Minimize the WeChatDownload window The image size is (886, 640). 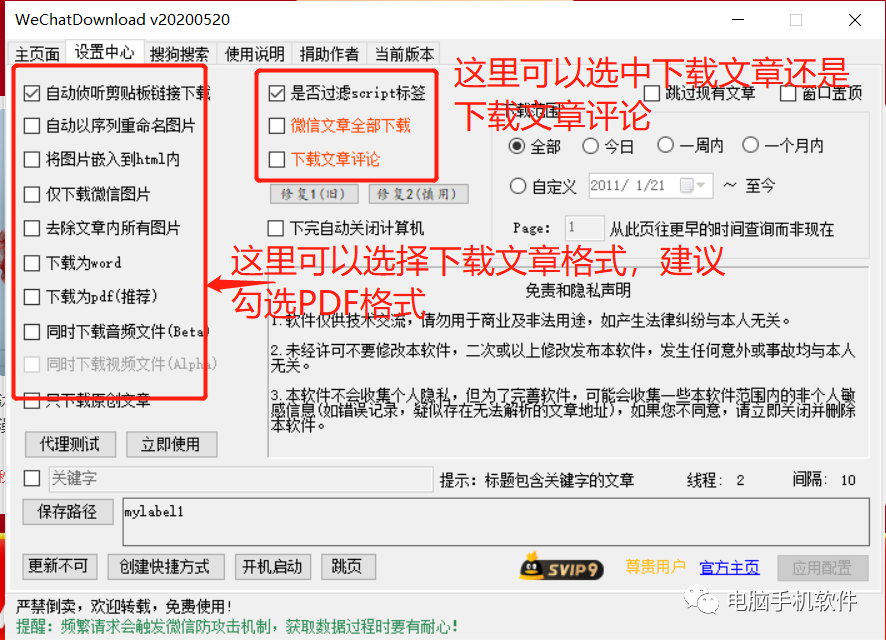click(x=738, y=20)
